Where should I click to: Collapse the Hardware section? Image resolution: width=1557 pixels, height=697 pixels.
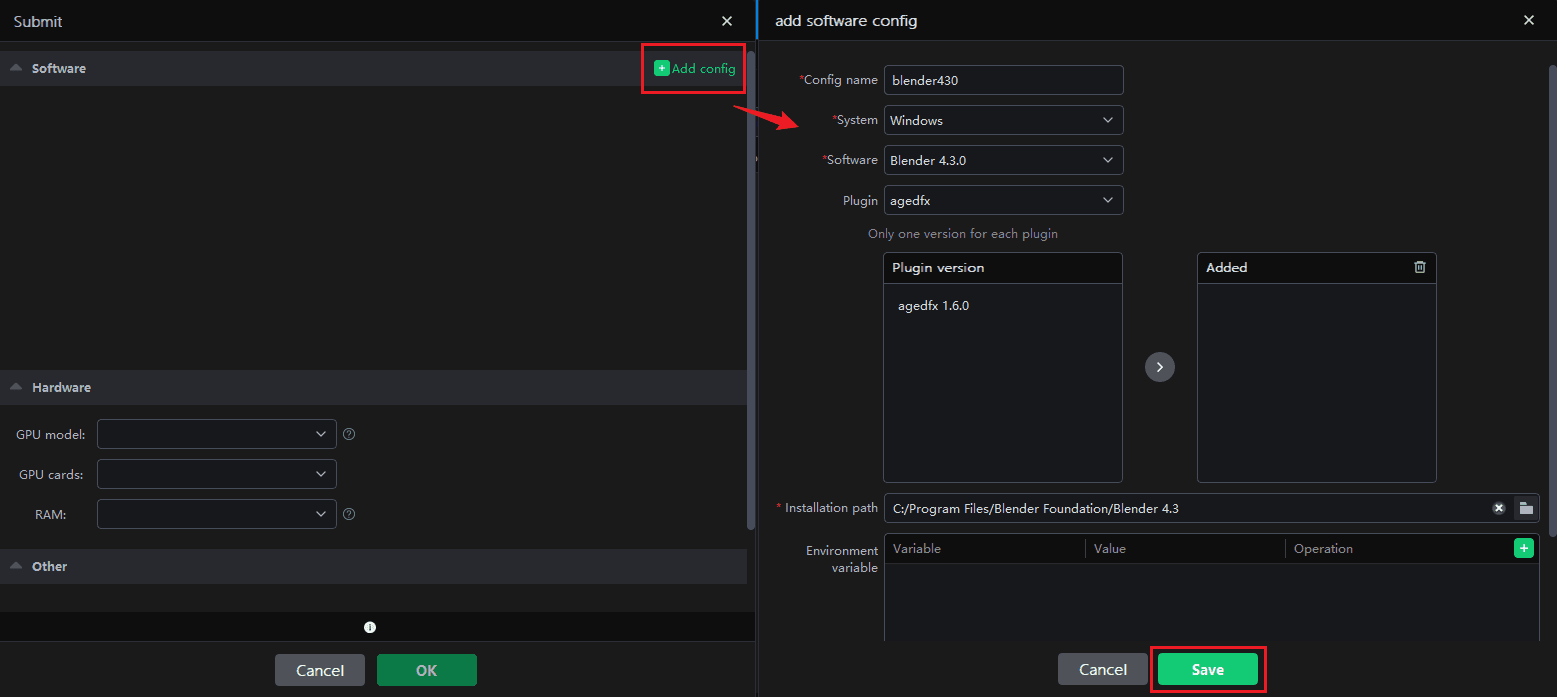tap(16, 387)
